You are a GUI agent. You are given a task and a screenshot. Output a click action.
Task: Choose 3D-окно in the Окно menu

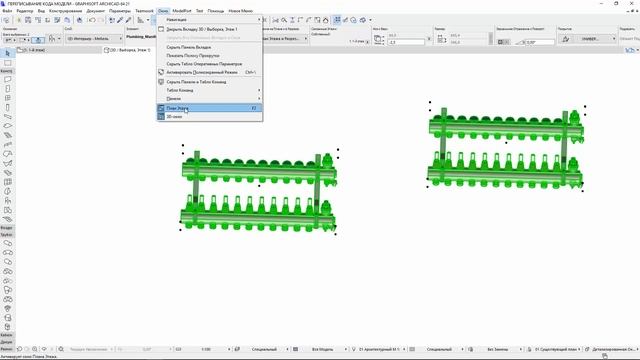click(x=209, y=117)
